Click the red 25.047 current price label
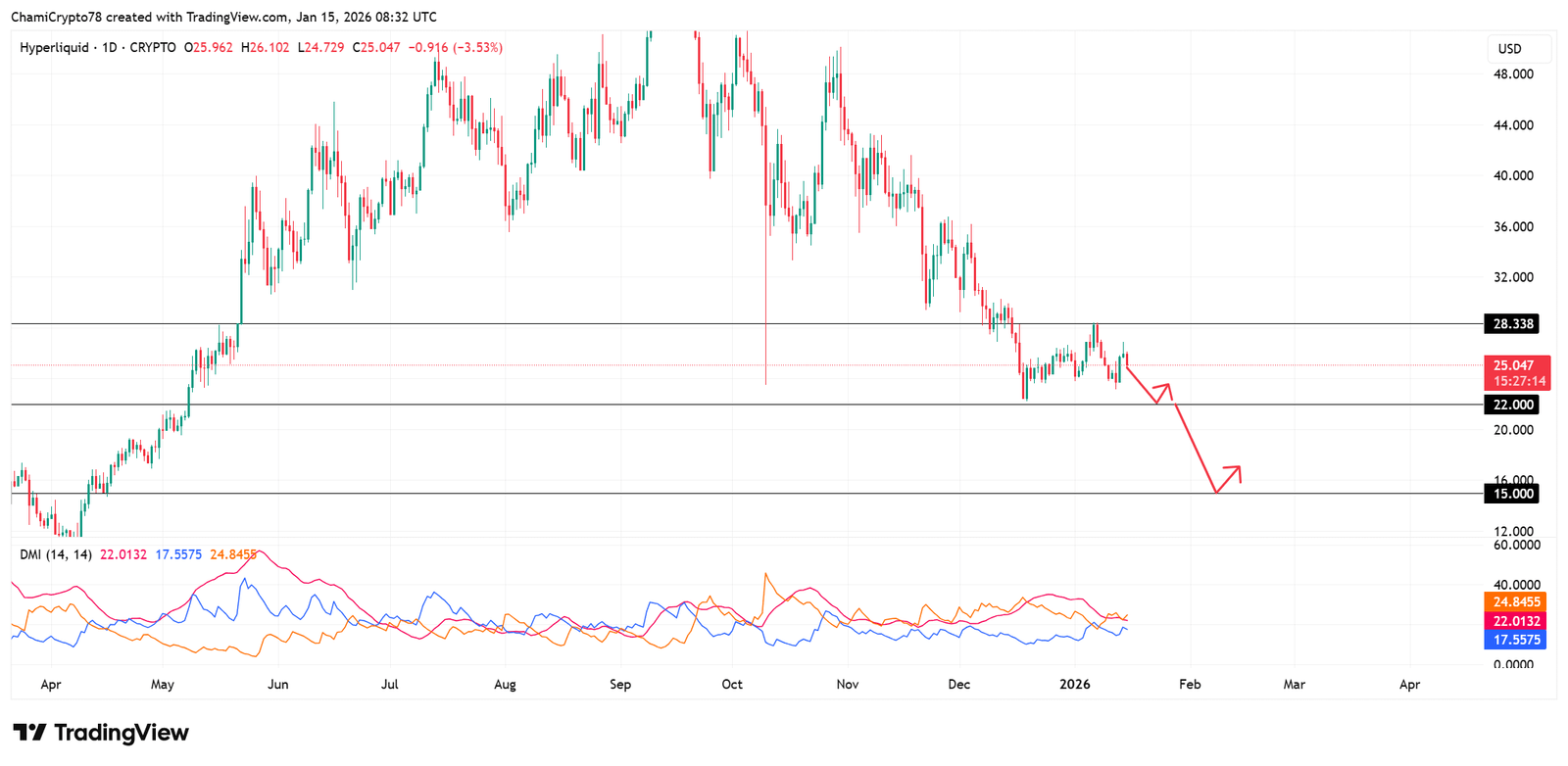Screen dimensions: 1568x766 coord(1516,366)
